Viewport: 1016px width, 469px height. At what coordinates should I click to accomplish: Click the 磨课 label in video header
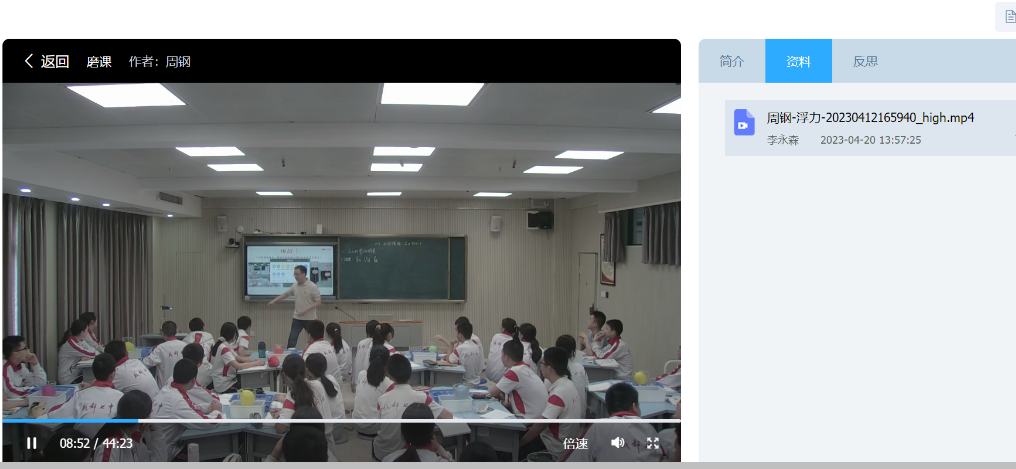click(99, 62)
